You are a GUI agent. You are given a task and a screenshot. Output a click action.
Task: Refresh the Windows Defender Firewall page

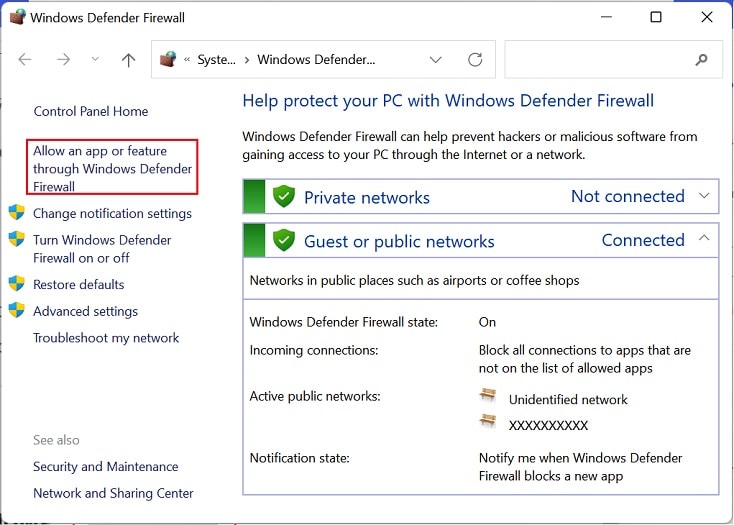coord(475,59)
